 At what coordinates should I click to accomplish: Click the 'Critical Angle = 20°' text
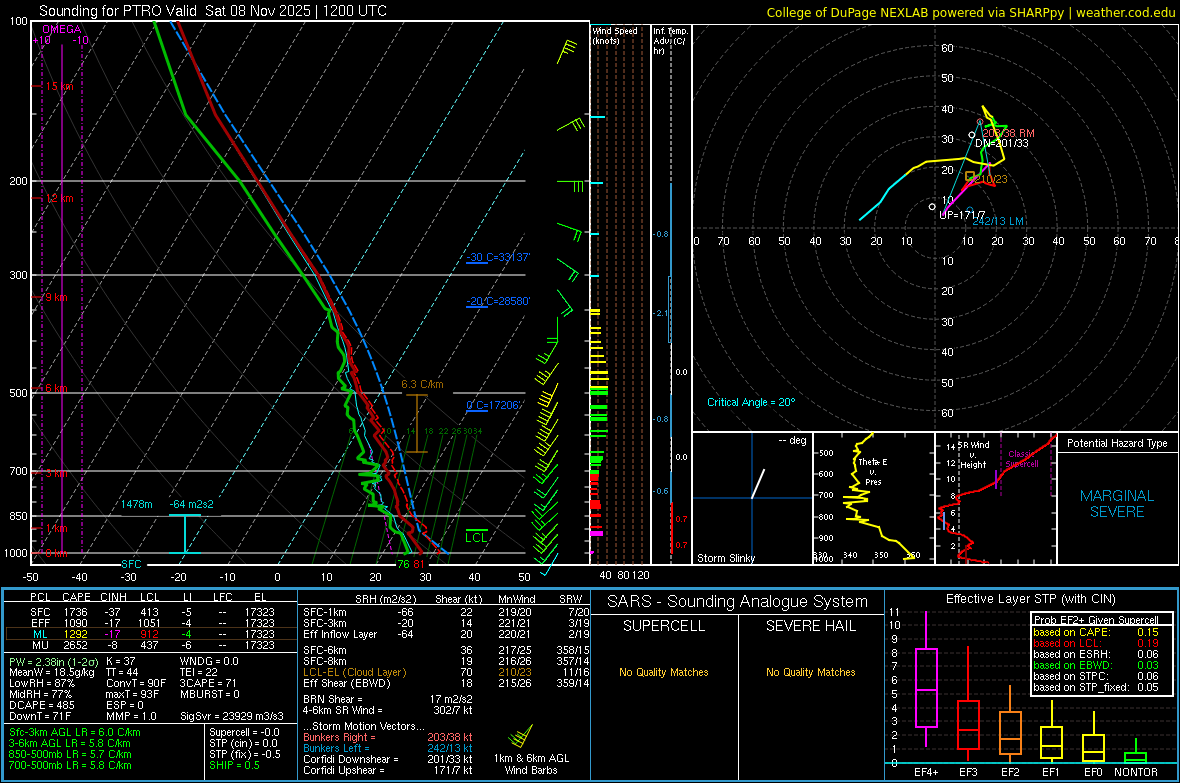(751, 402)
